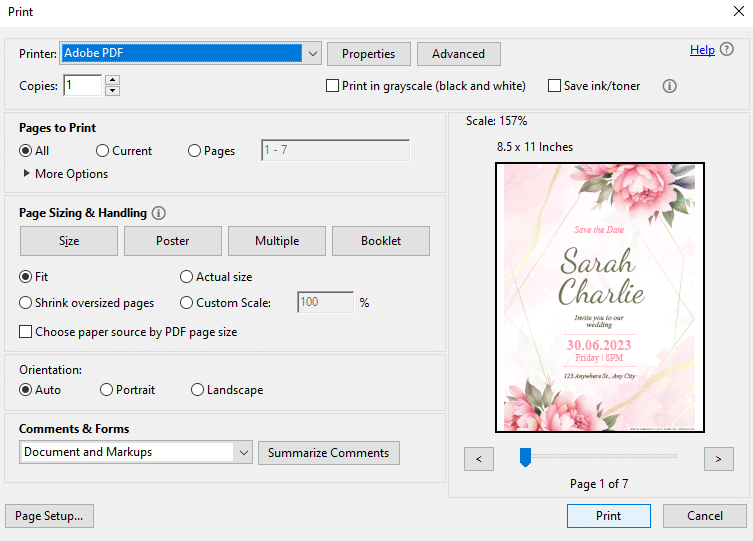
Task: Enable Print in grayscale checkbox
Action: [x=332, y=86]
